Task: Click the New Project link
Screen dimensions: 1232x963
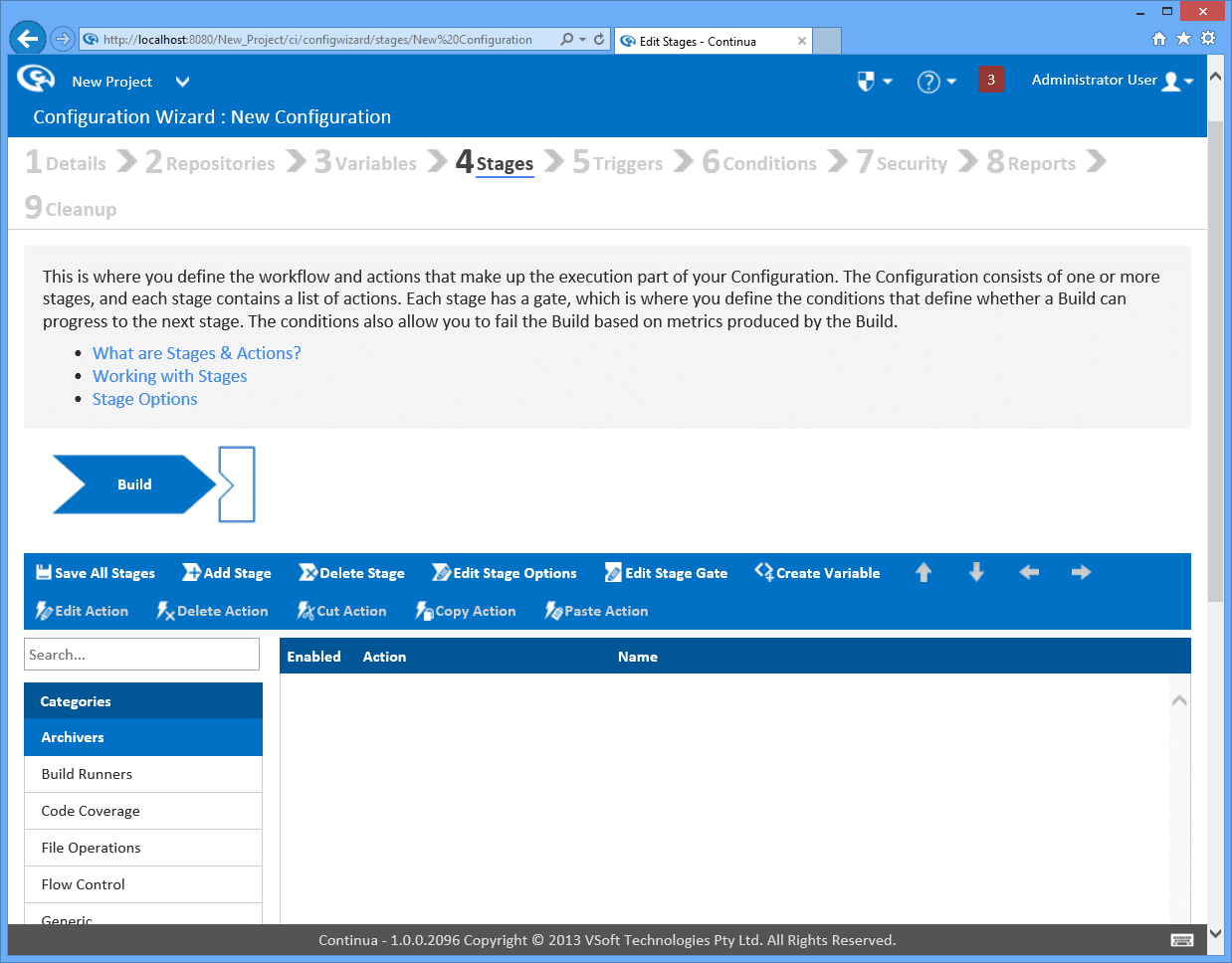Action: click(111, 82)
